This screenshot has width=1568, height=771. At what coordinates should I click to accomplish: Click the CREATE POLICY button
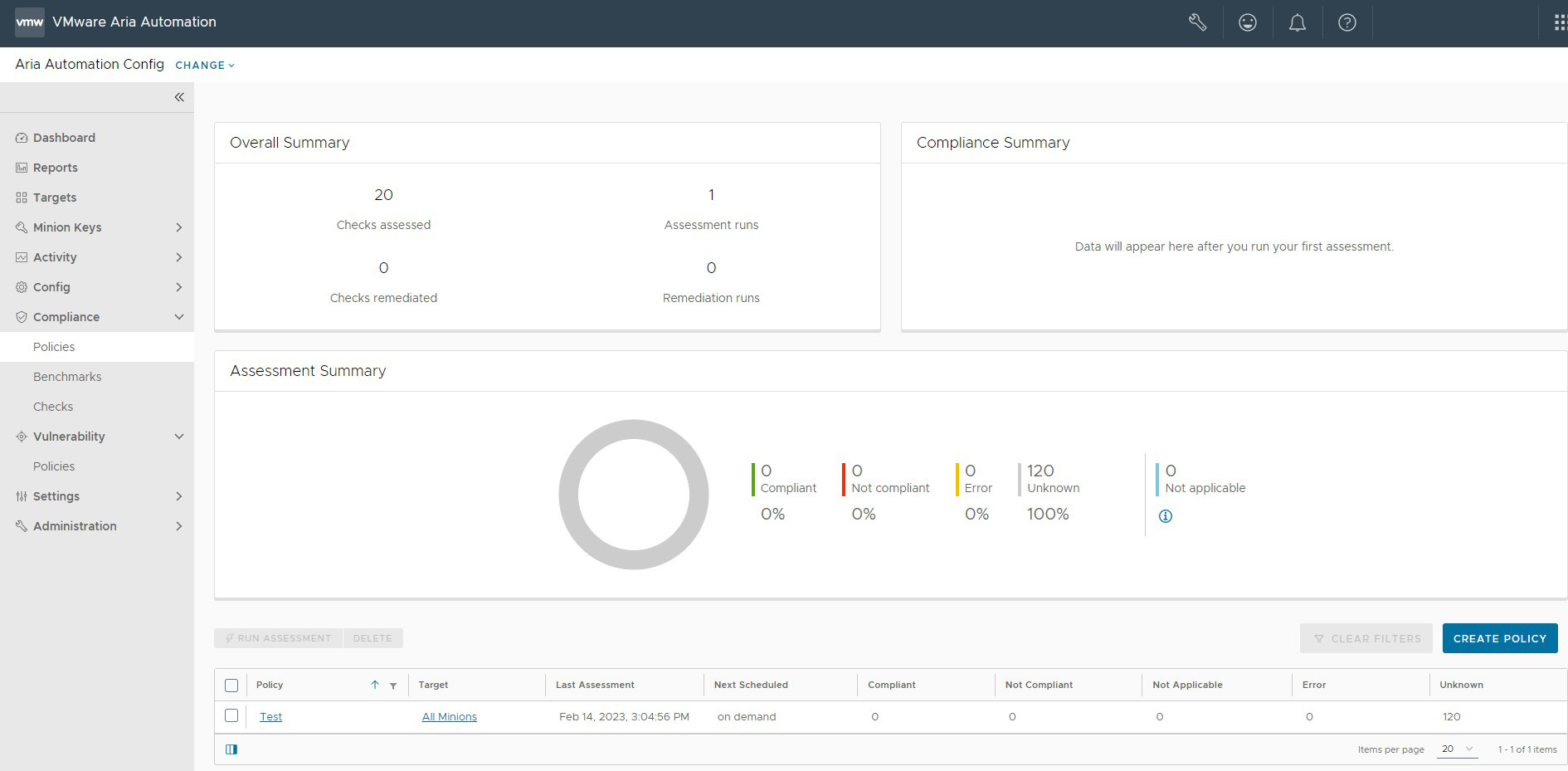(1500, 638)
